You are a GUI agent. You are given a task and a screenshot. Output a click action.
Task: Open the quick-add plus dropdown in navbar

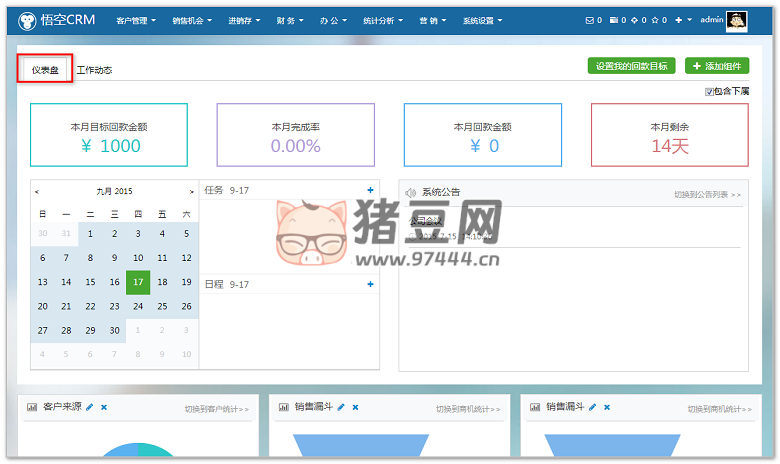[x=683, y=20]
